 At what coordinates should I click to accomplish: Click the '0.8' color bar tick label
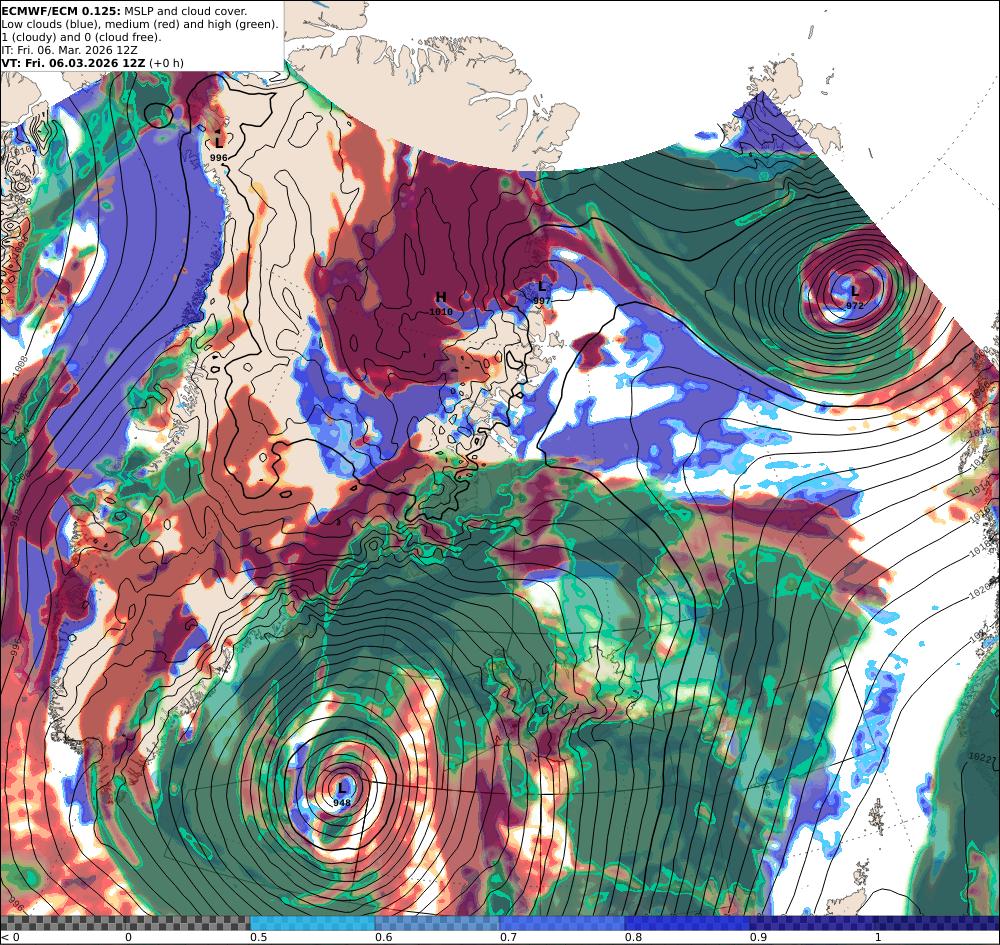coord(633,937)
